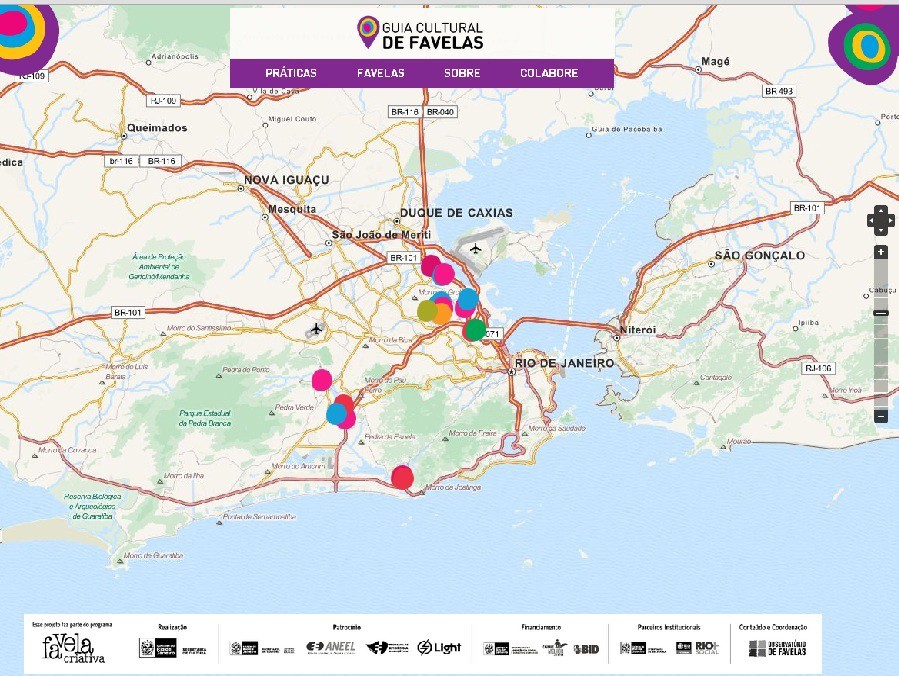Open the COLABORE menu item
Image resolution: width=899 pixels, height=676 pixels.
549,73
